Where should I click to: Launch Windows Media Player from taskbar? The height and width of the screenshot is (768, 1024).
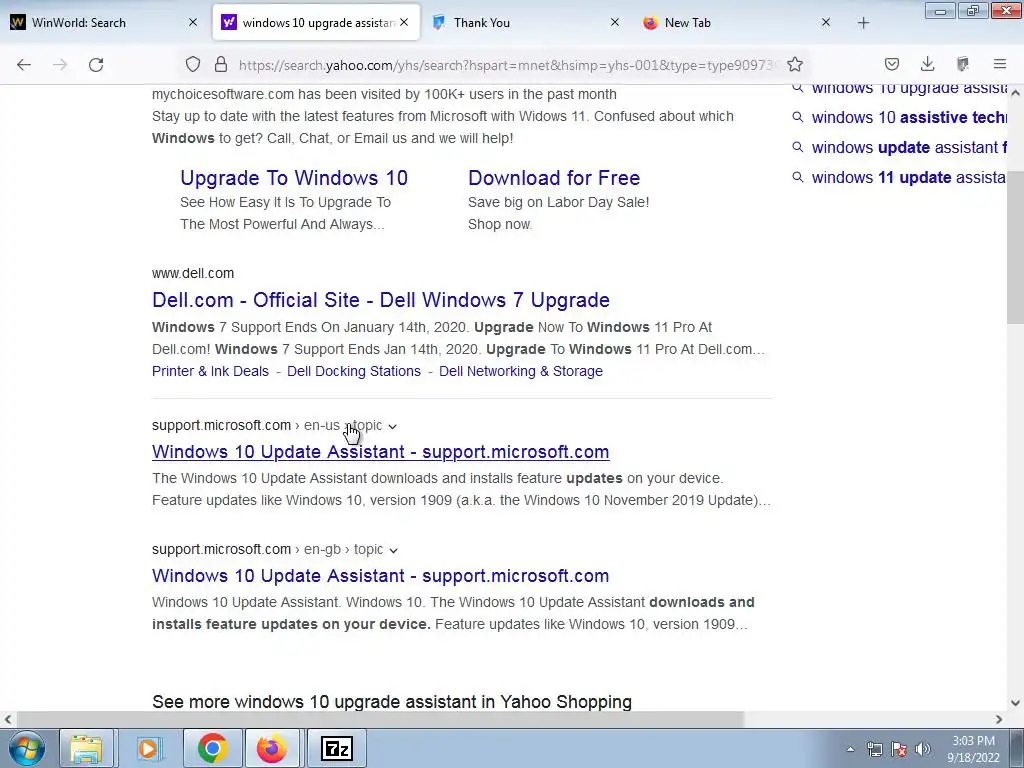148,748
